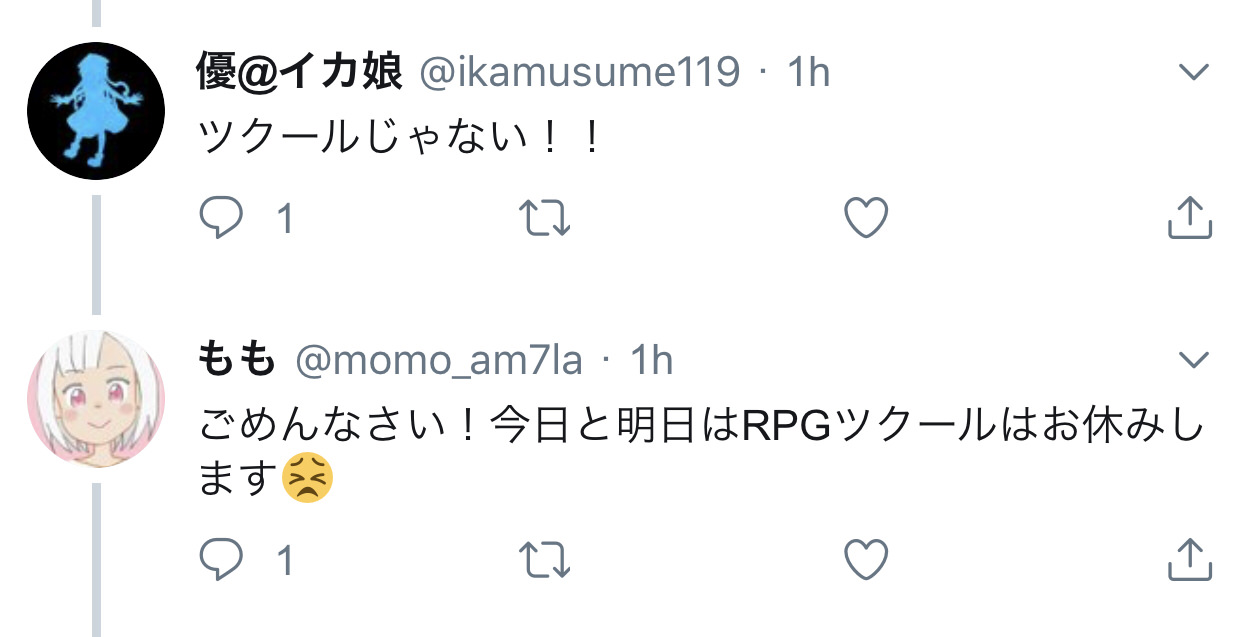Open the 1h timestamp on ikamusume119's tweet

[808, 72]
